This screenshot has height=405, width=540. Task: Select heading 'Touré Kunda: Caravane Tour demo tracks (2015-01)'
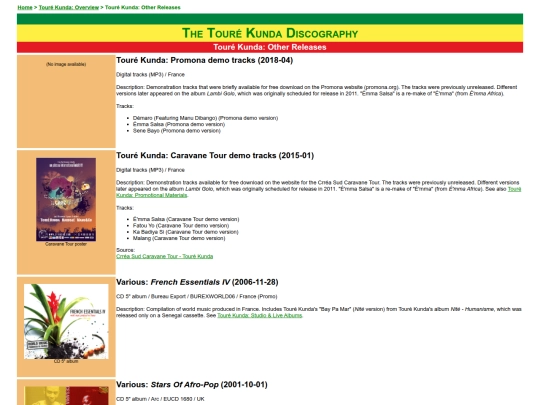(215, 156)
